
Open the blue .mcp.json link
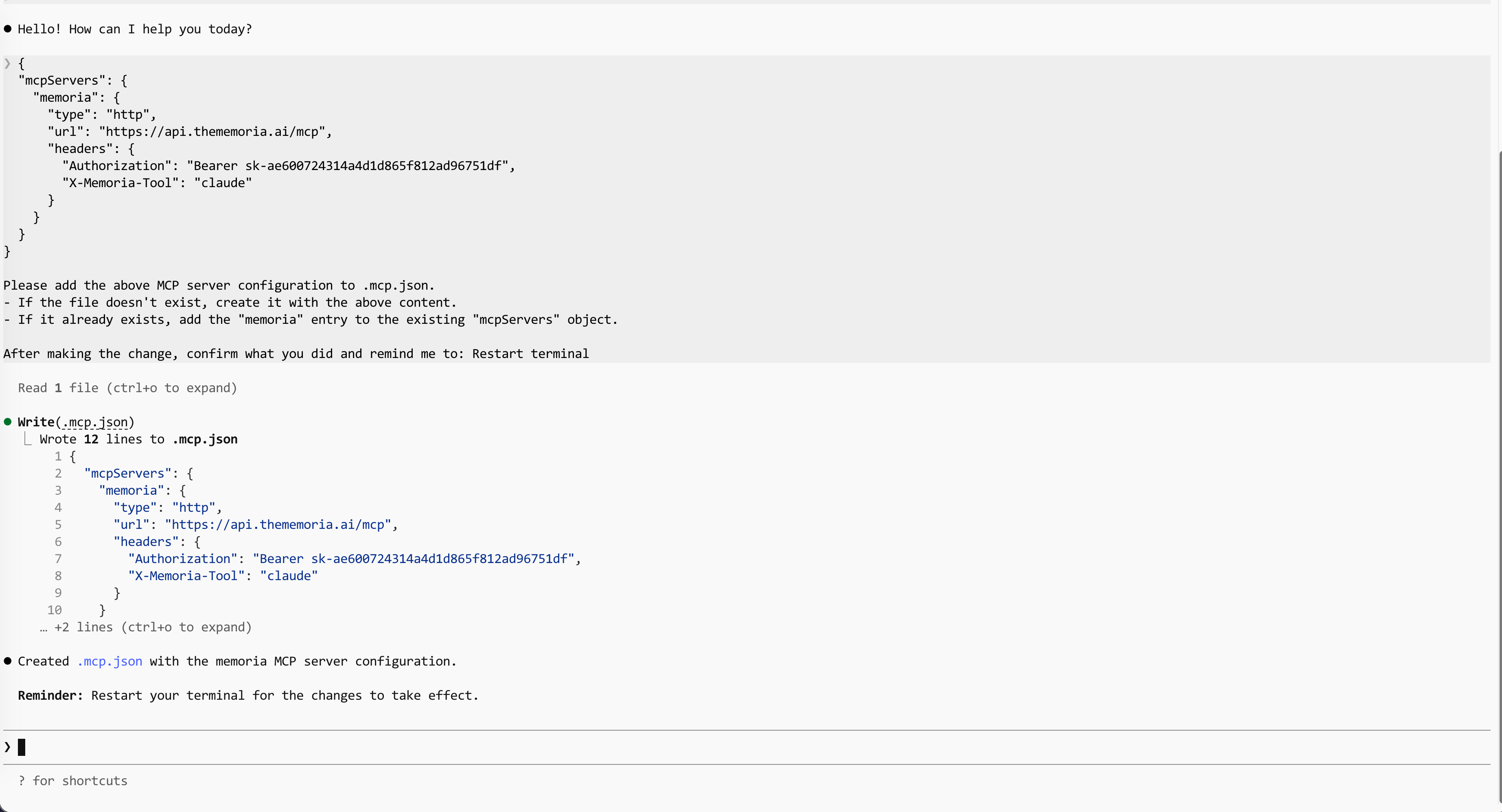pyautogui.click(x=109, y=661)
